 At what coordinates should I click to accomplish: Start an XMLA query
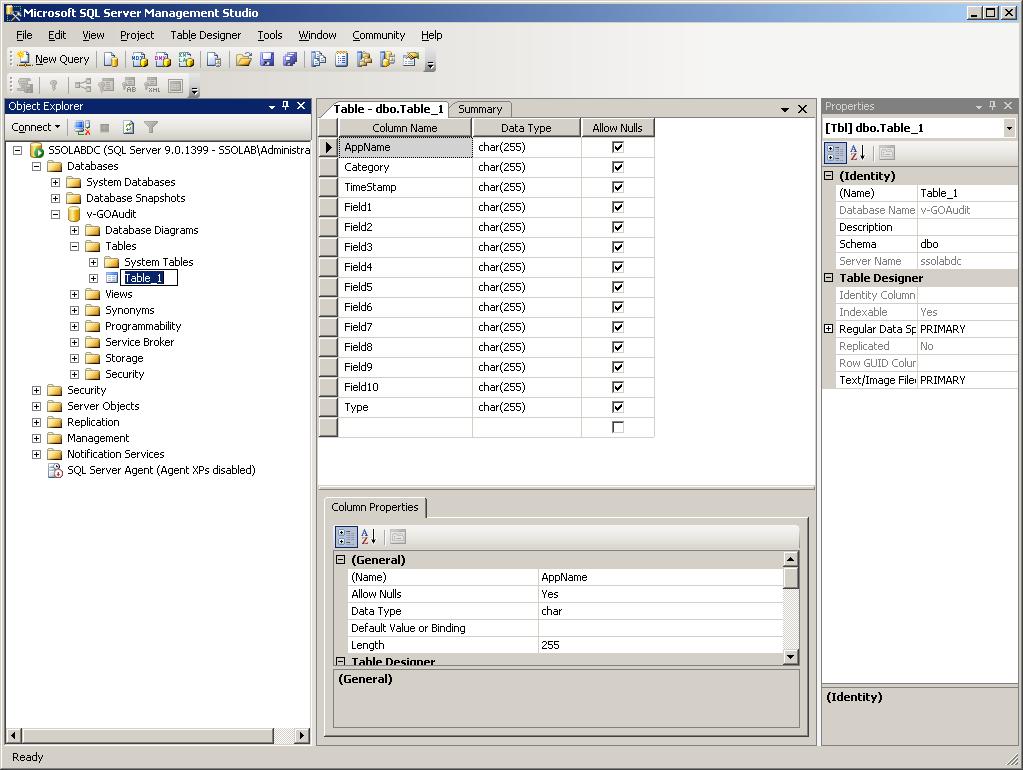(x=187, y=59)
